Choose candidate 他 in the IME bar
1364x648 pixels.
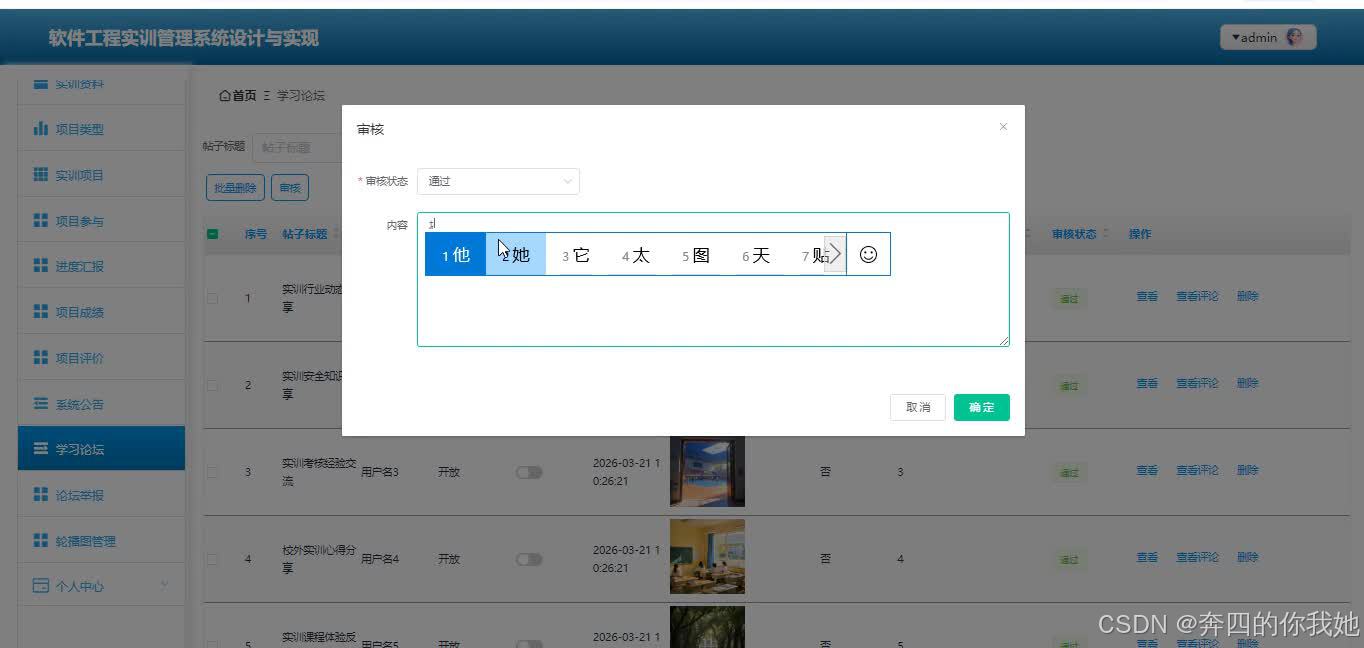tap(456, 254)
